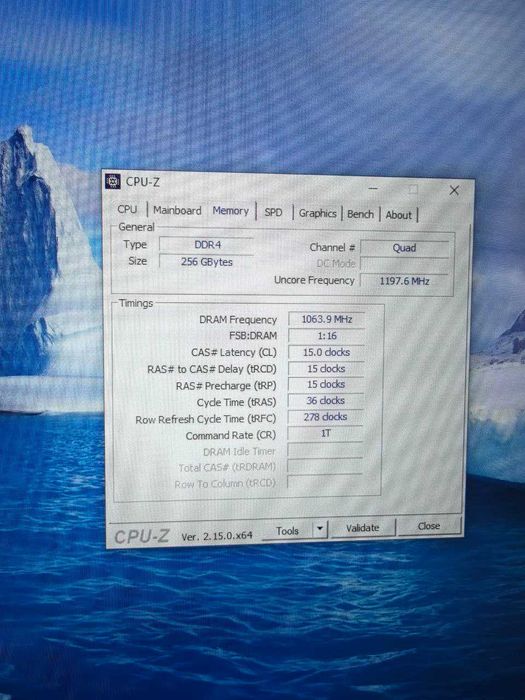Click the Validate button

[x=362, y=528]
